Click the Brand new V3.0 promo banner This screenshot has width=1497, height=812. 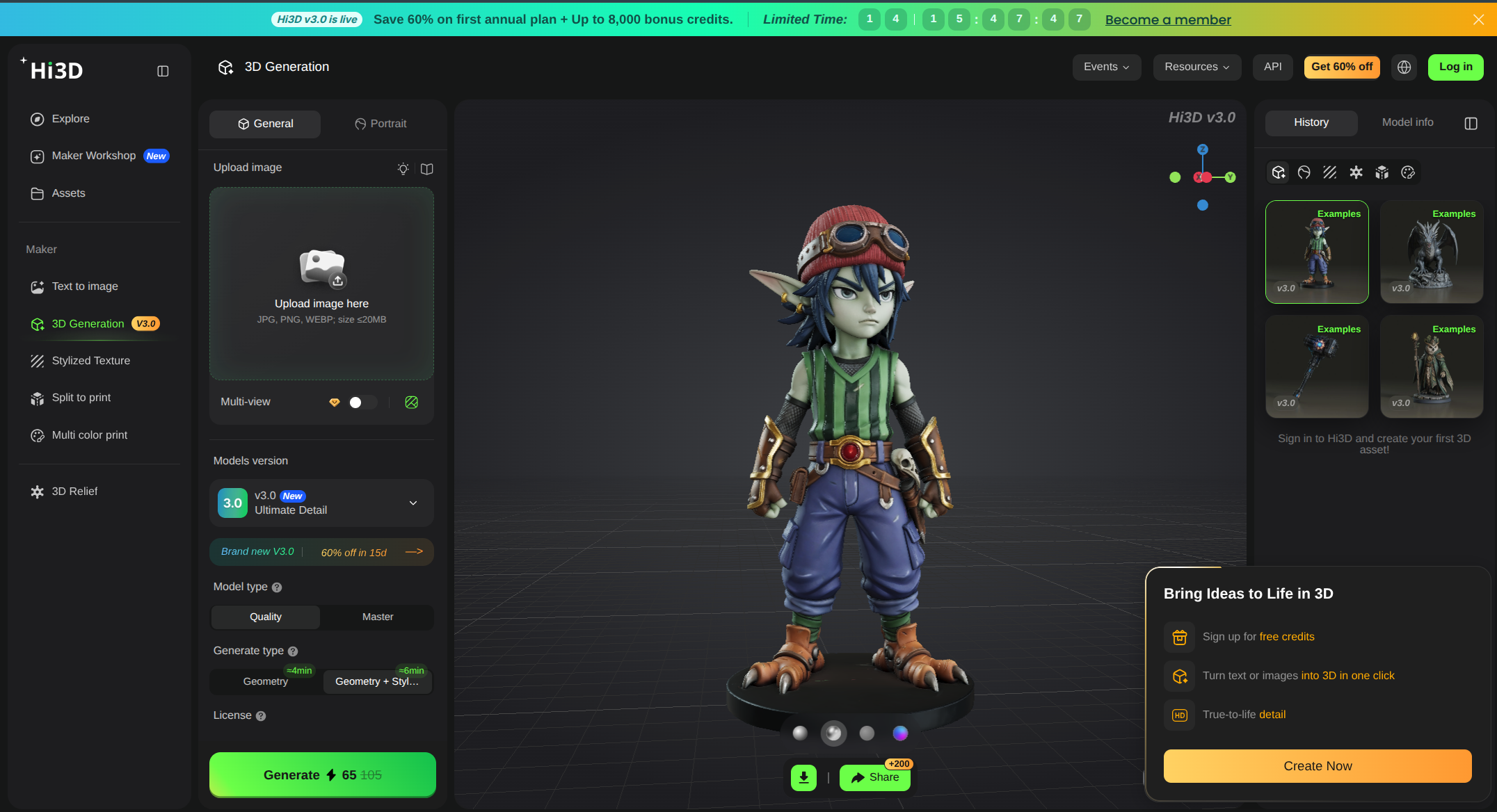click(x=321, y=552)
